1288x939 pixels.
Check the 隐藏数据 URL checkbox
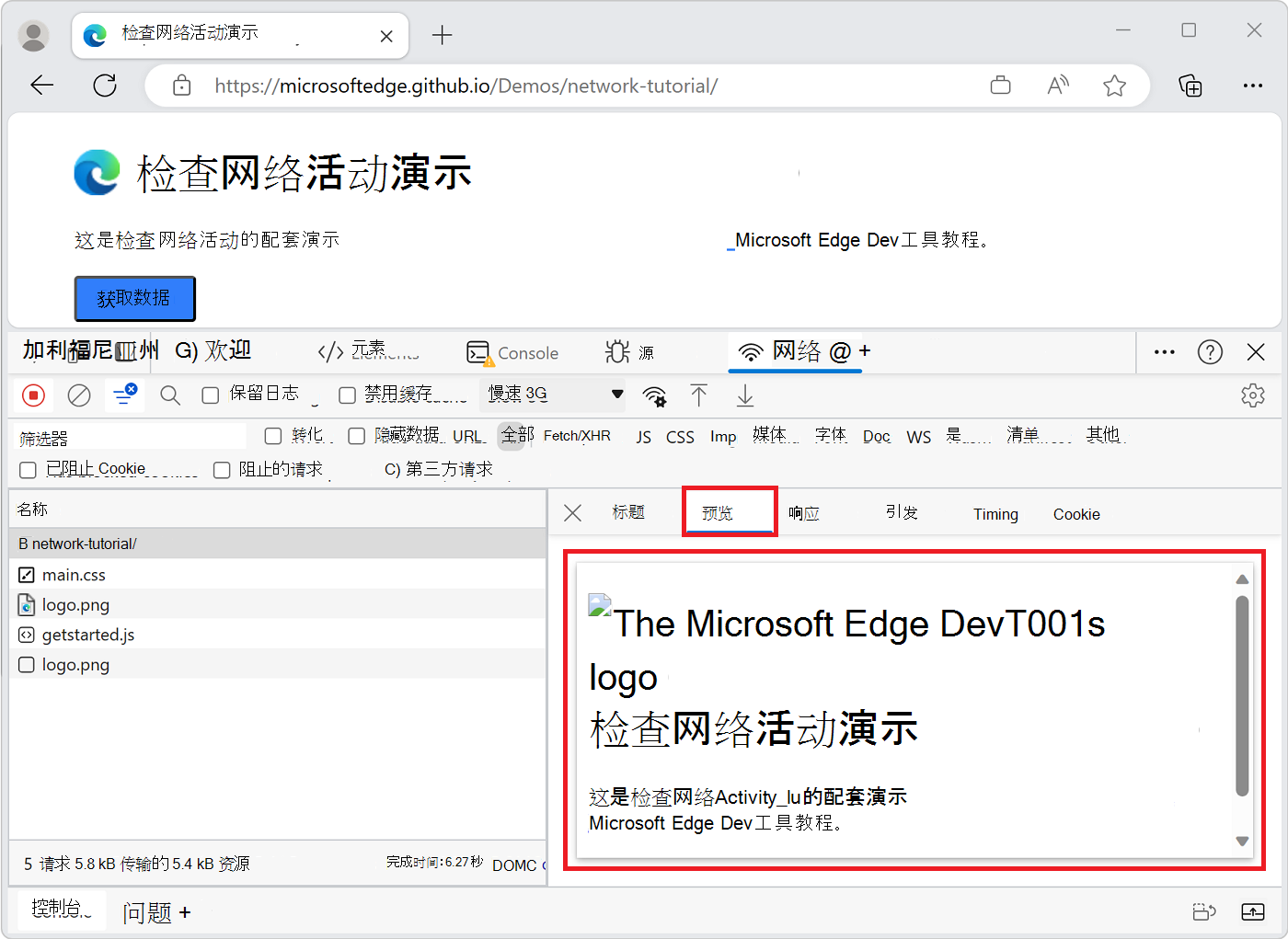point(357,436)
